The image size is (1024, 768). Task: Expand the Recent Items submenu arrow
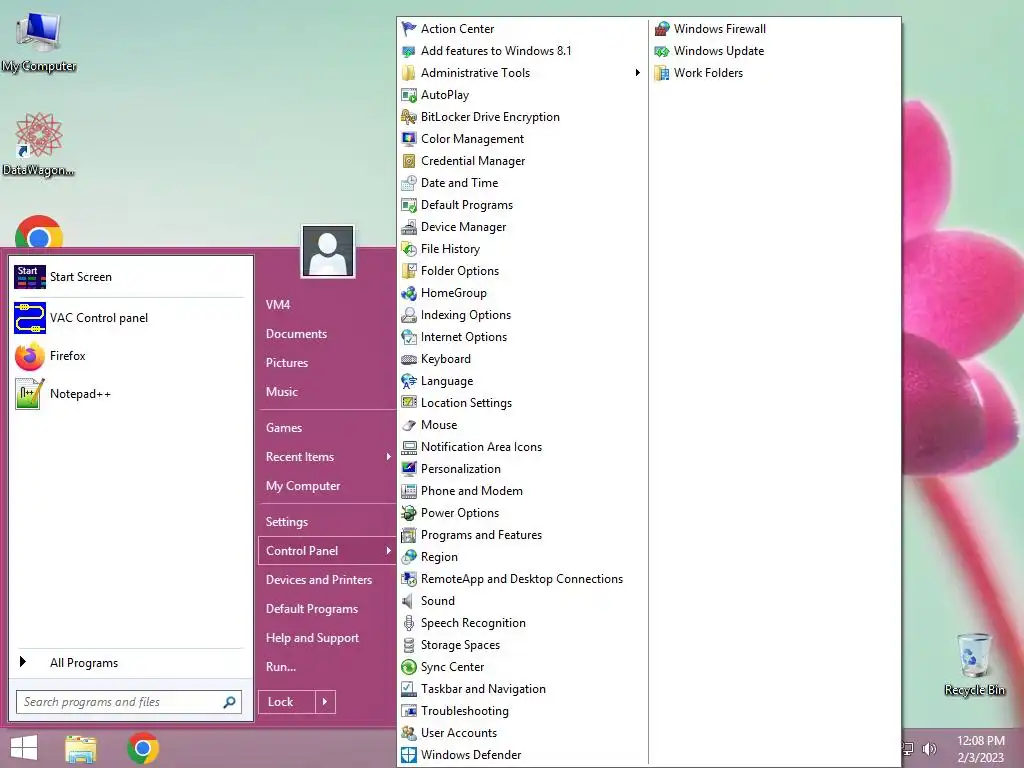point(388,456)
